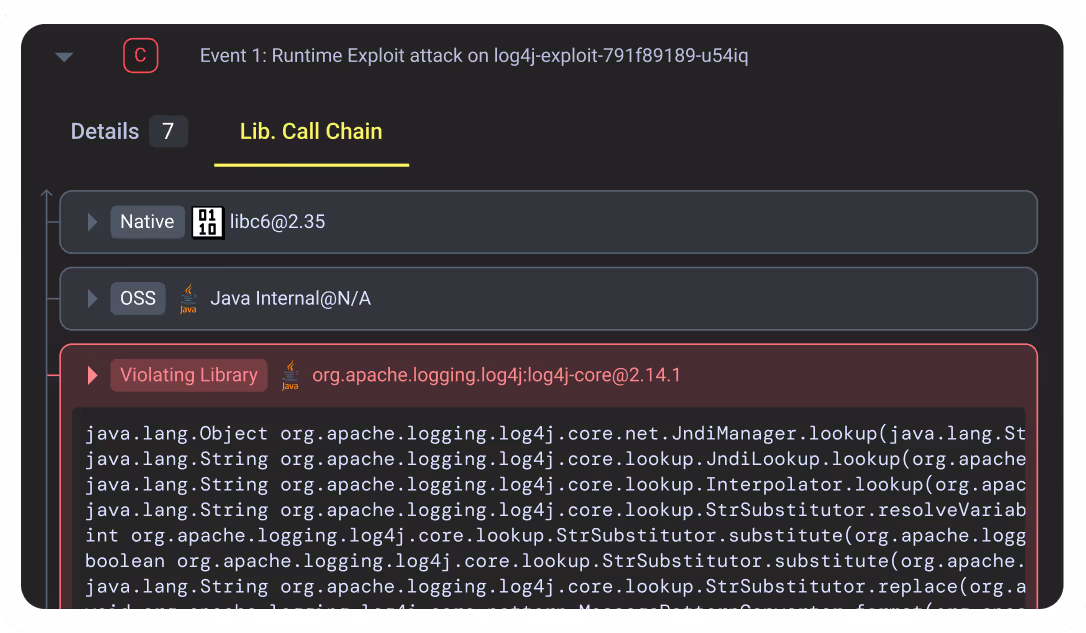The height and width of the screenshot is (633, 1086).
Task: Click the red C severity badge
Action: (141, 55)
